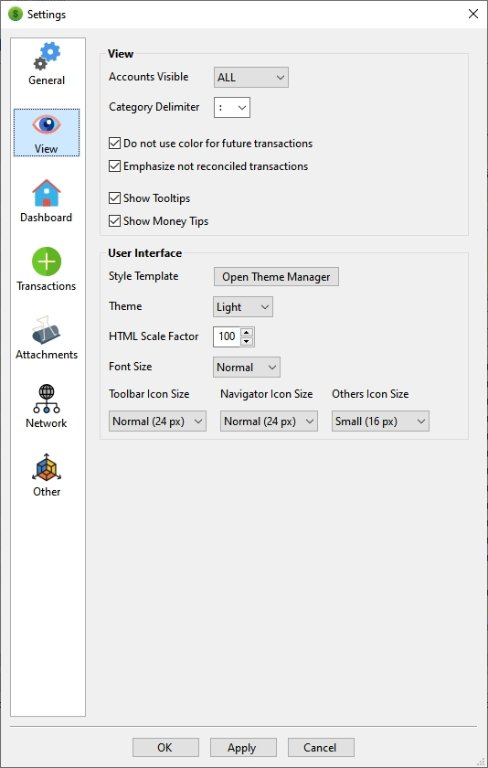This screenshot has width=488, height=768.
Task: Click the green dollar app icon in title bar
Action: pyautogui.click(x=16, y=14)
